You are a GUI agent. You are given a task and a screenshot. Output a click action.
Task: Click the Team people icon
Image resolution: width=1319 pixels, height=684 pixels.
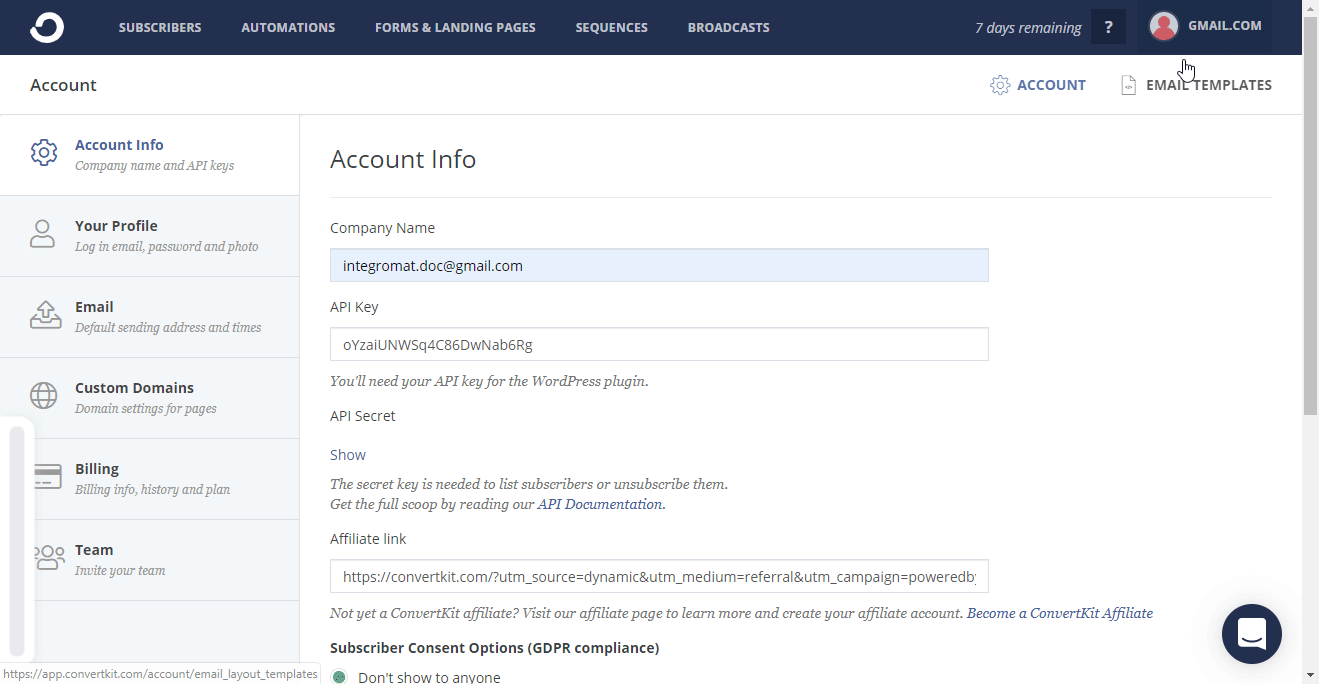click(x=48, y=558)
